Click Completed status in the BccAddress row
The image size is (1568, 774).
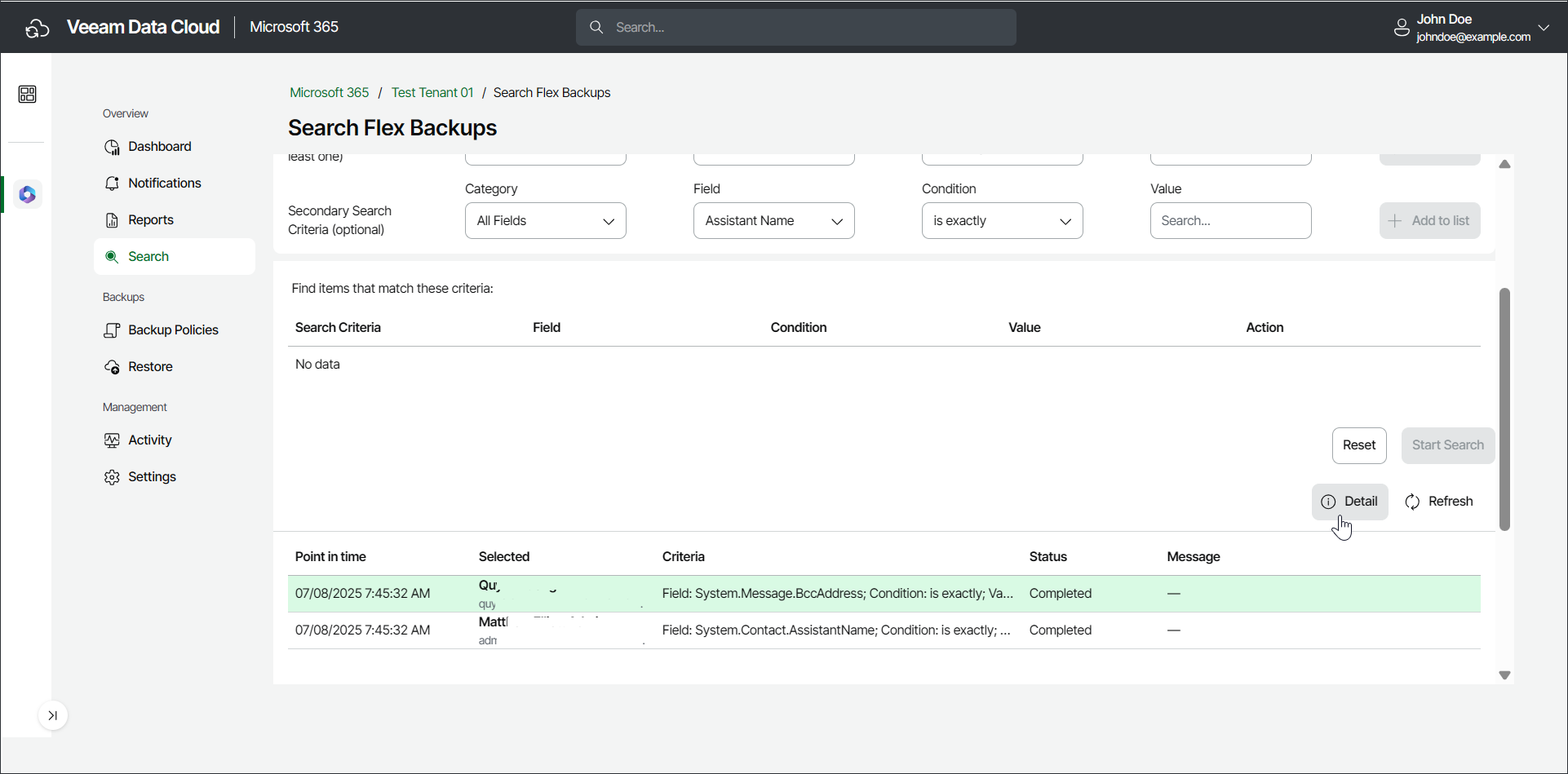click(1061, 594)
